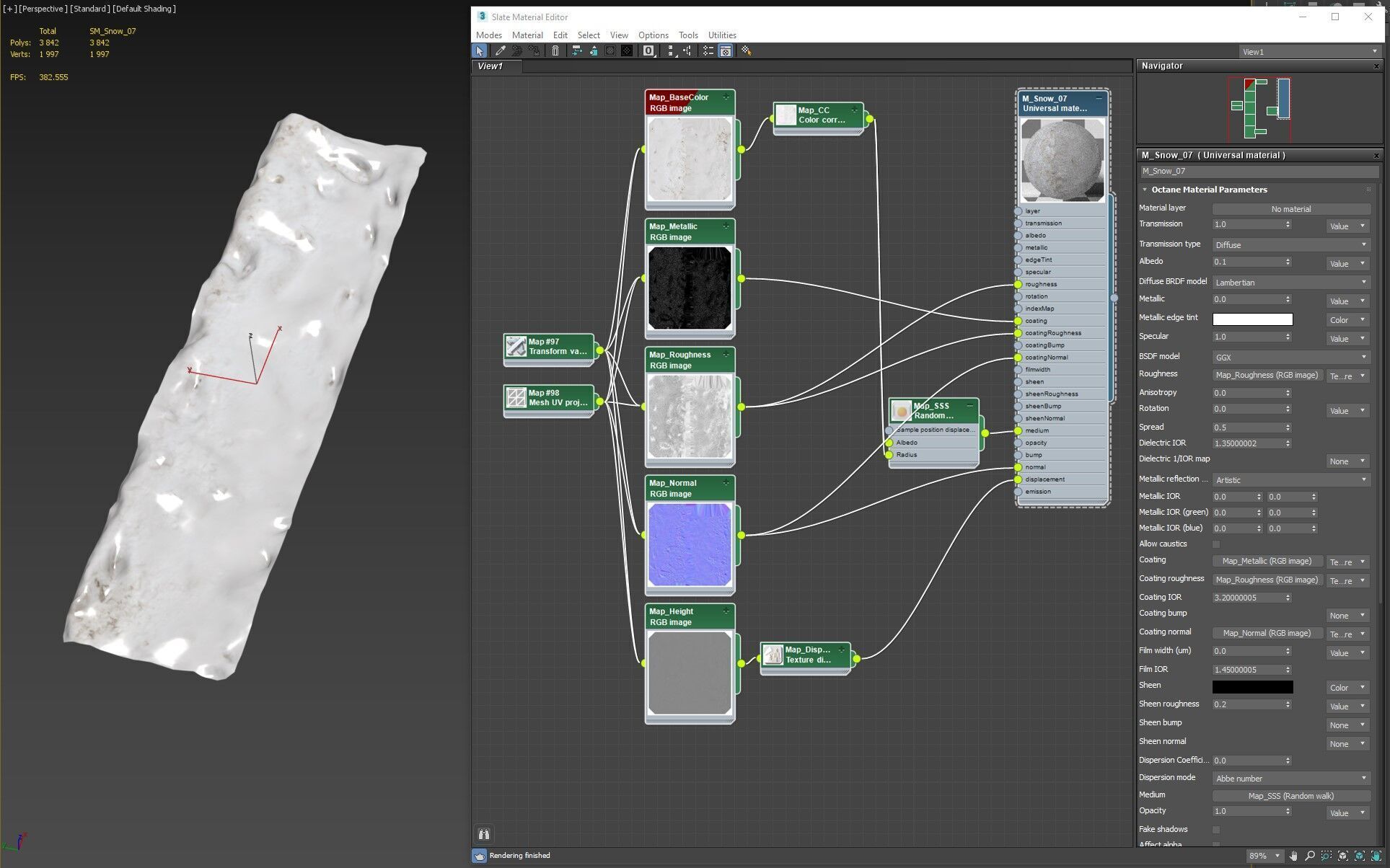Screen dimensions: 1390x868
Task: Click the binoculars search icon
Action: click(484, 834)
